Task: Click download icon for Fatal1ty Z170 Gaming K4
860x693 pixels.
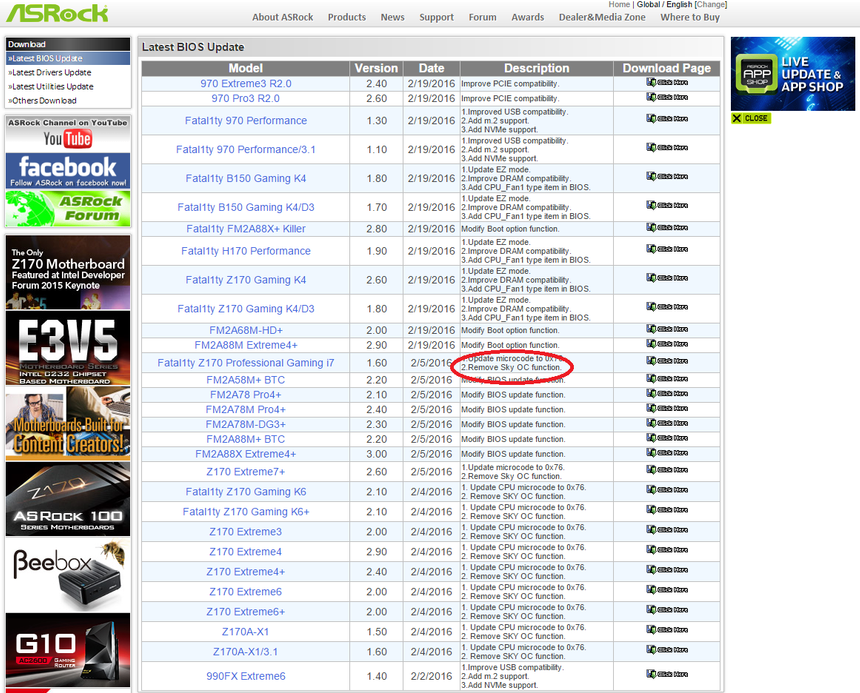Action: click(x=666, y=277)
